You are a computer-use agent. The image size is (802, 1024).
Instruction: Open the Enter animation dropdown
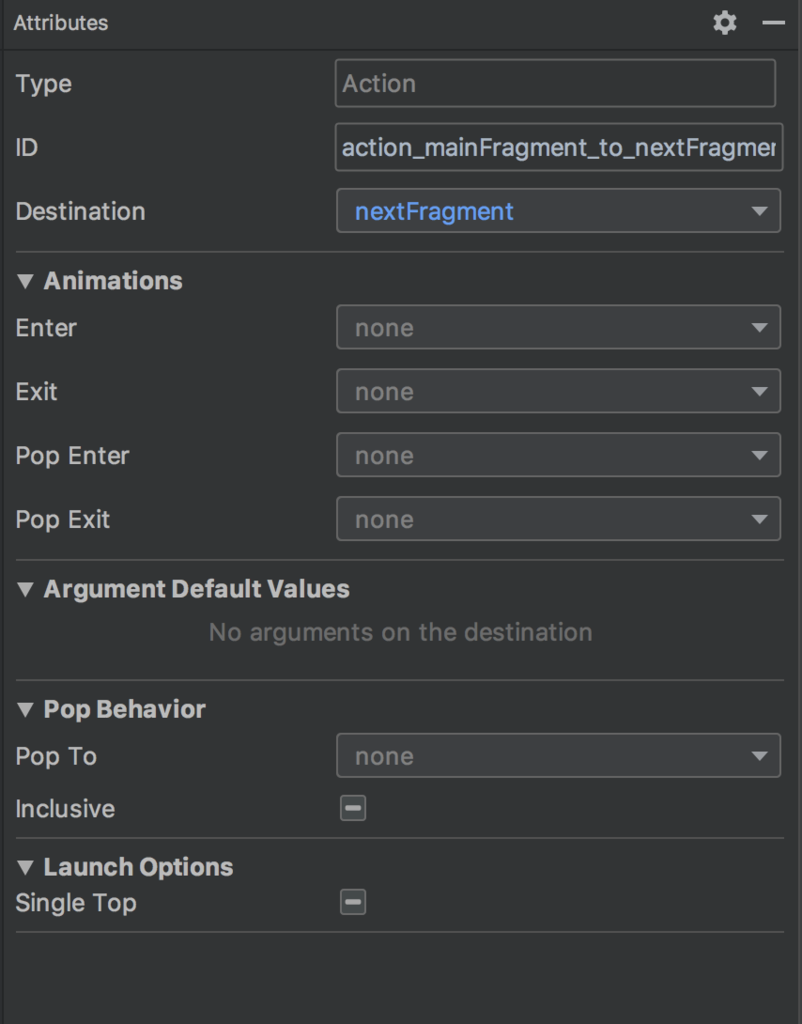558,327
